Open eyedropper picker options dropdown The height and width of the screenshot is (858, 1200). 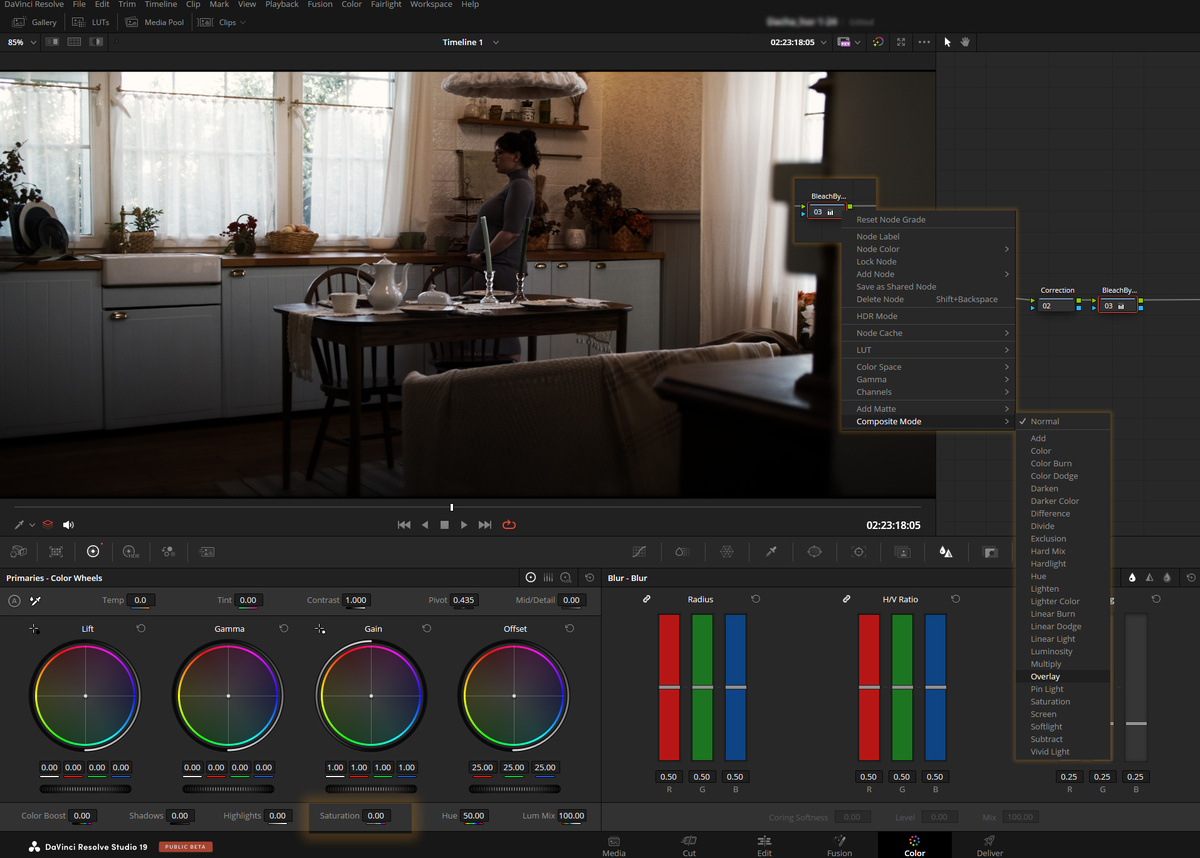coord(32,524)
